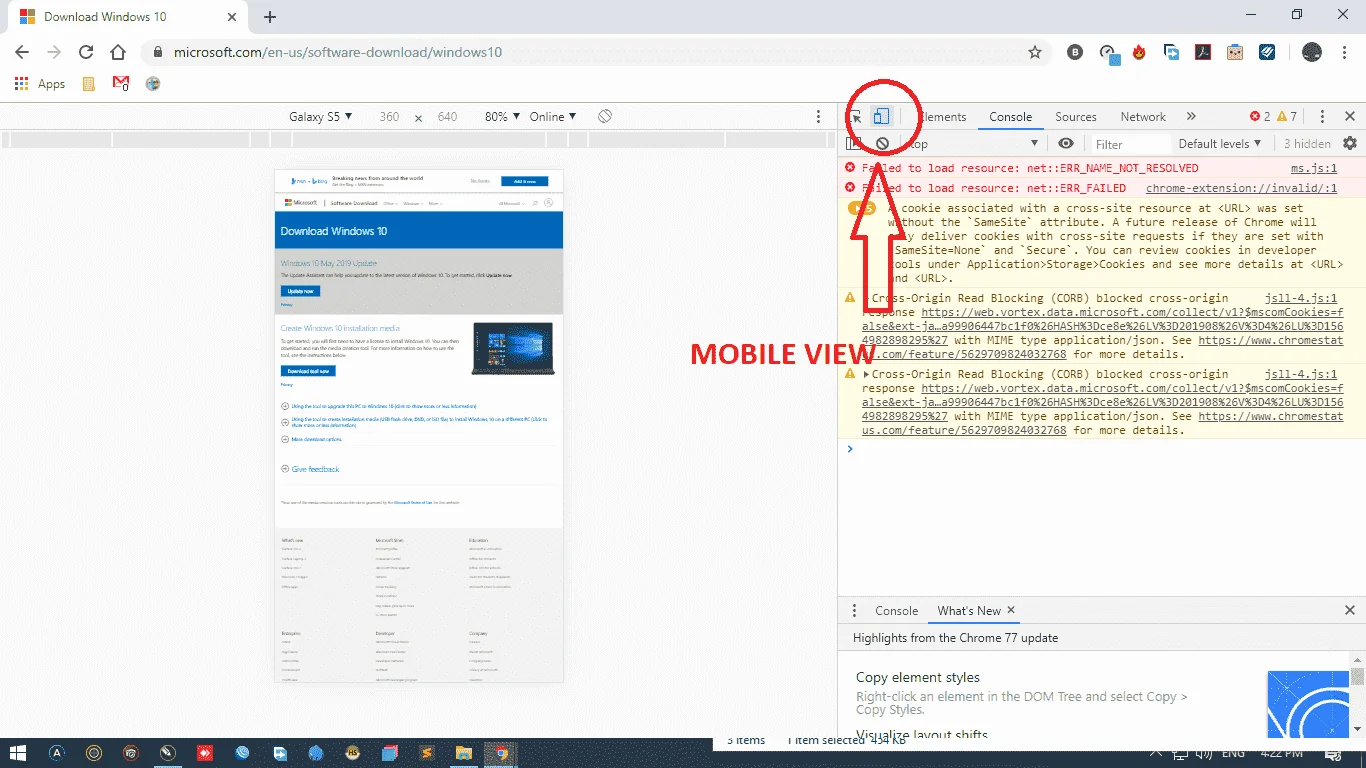Open the Online throttling dropdown
The height and width of the screenshot is (768, 1366).
(553, 117)
